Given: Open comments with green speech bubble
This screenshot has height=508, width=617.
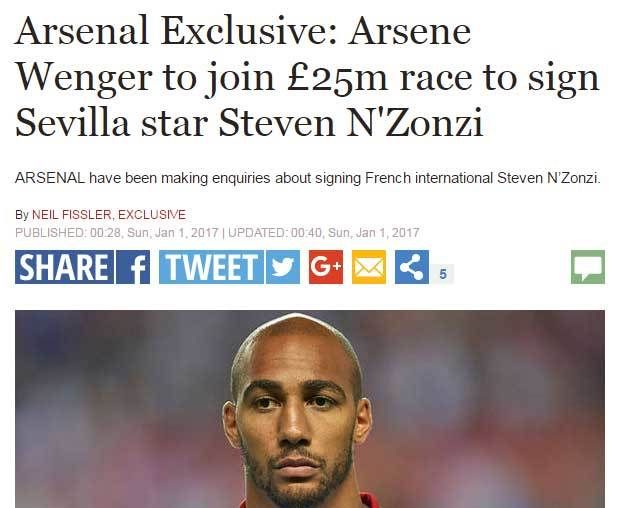Looking at the screenshot, I should pos(587,268).
